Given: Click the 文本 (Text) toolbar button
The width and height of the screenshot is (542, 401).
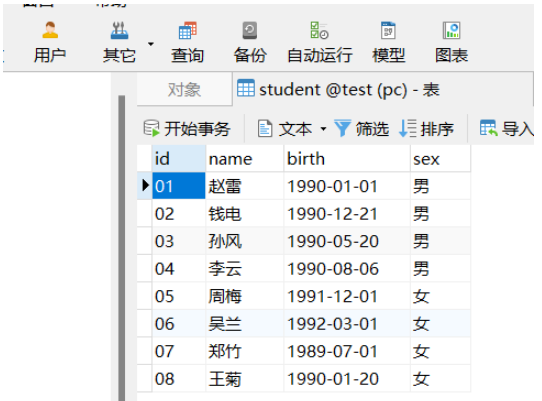Looking at the screenshot, I should [x=285, y=129].
